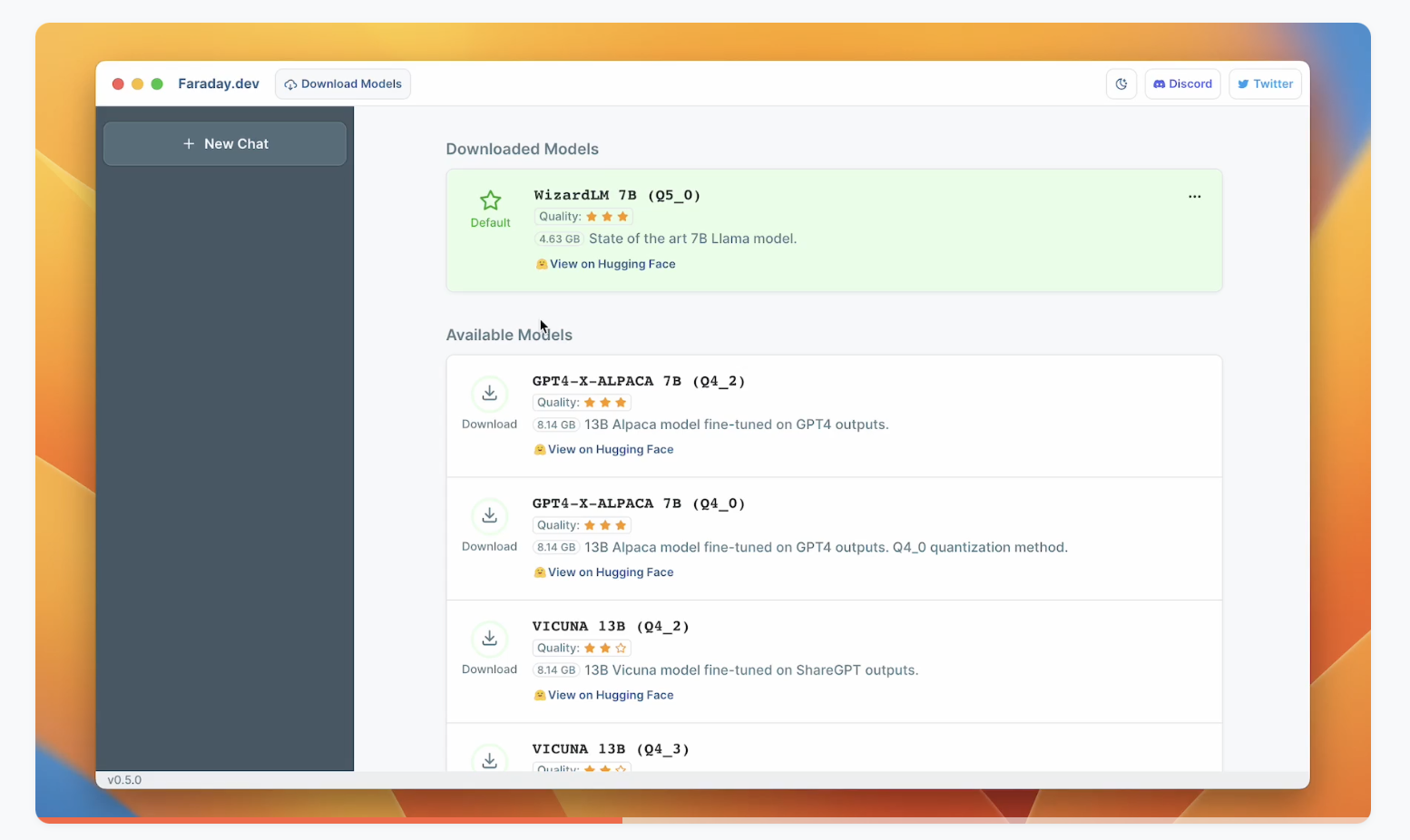Click the VICUNA 13B (Q4_2) title
Viewport: 1410px width, 840px height.
pos(611,626)
